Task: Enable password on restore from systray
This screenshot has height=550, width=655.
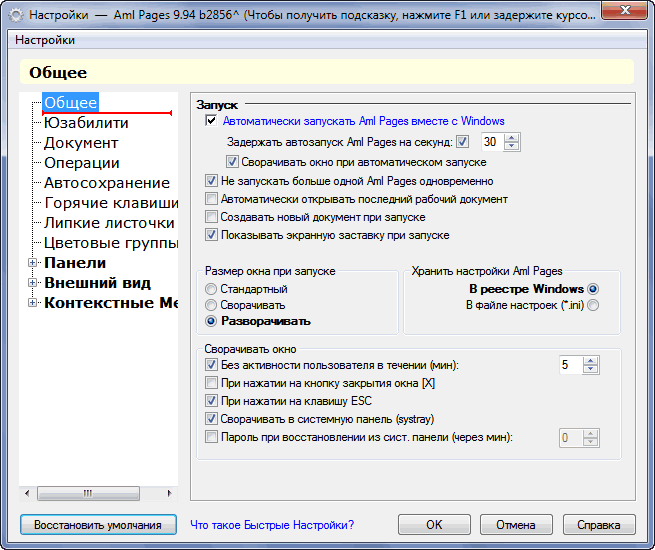Action: [x=211, y=437]
